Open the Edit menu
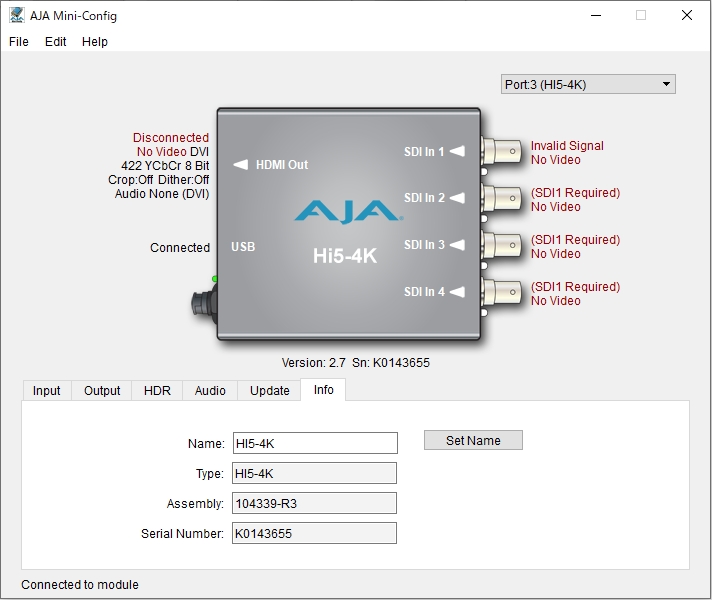Viewport: 712px width, 600px height. point(56,42)
